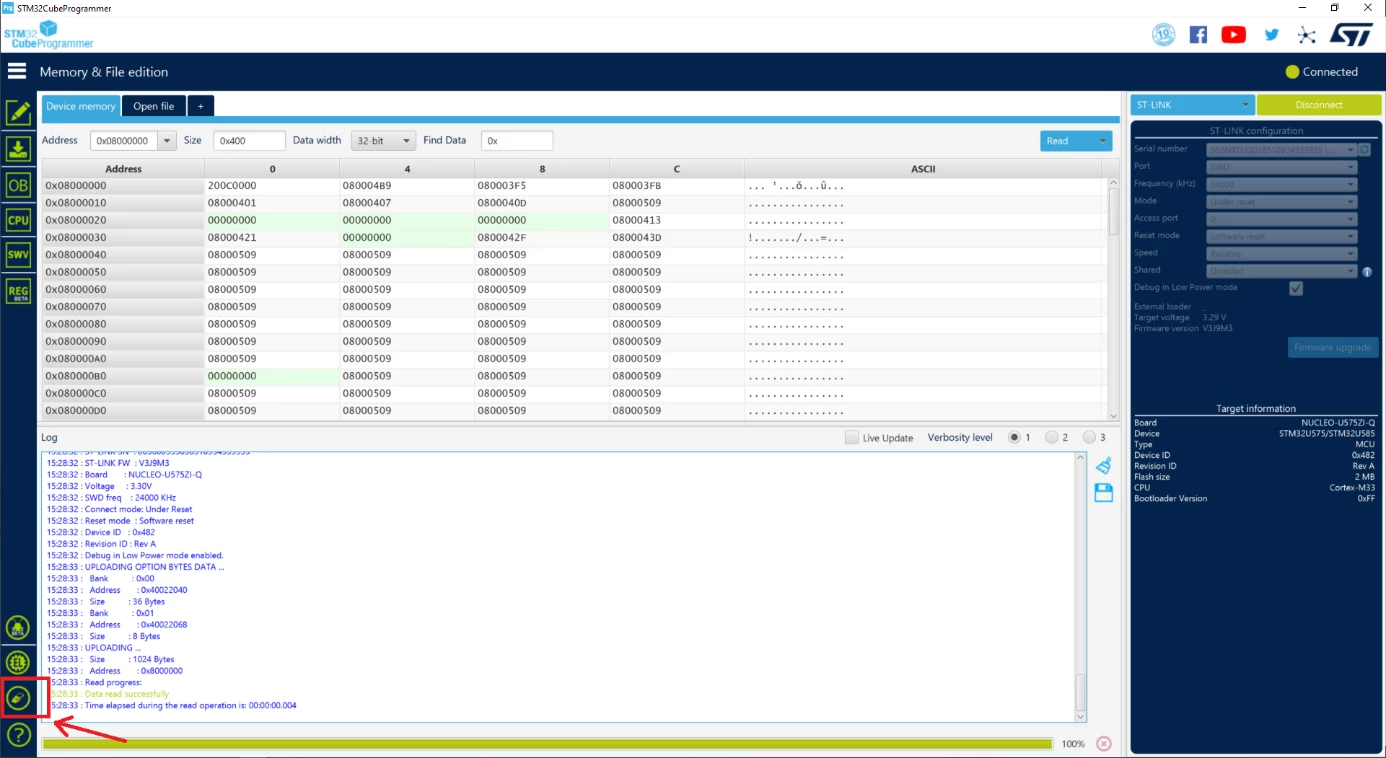This screenshot has height=758, width=1386.
Task: Click the green progress bar
Action: click(x=547, y=744)
